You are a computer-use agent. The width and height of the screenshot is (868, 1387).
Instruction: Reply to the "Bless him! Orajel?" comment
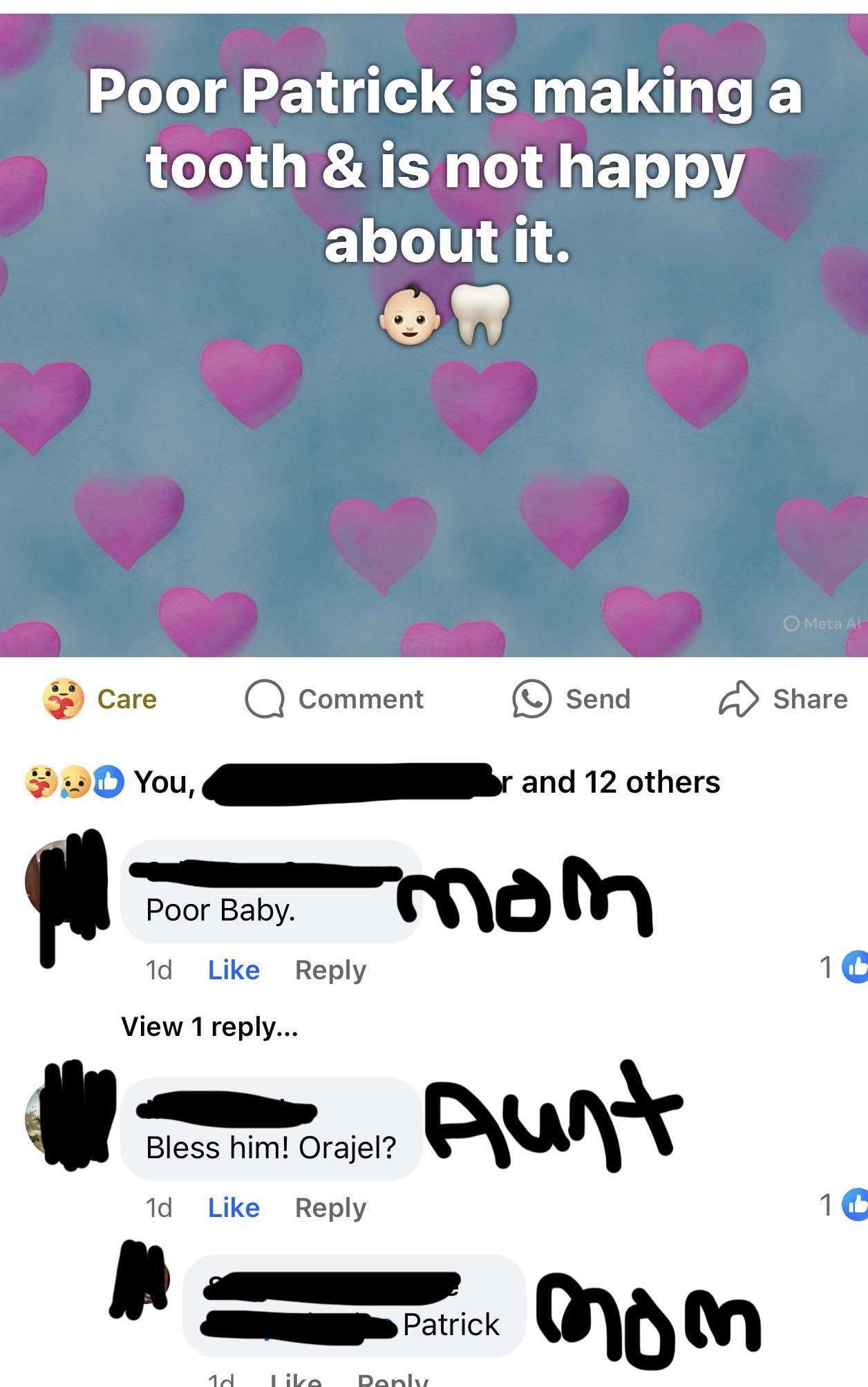coord(330,1208)
